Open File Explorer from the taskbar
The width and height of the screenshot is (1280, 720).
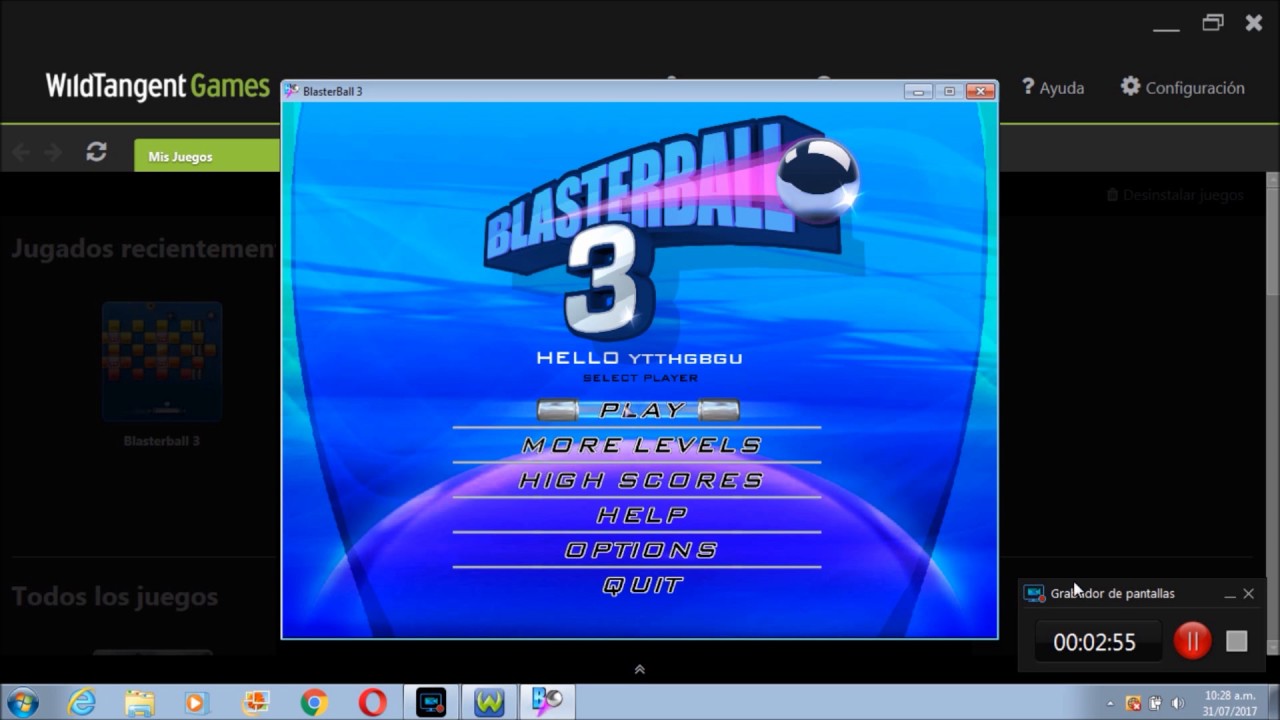tap(138, 702)
